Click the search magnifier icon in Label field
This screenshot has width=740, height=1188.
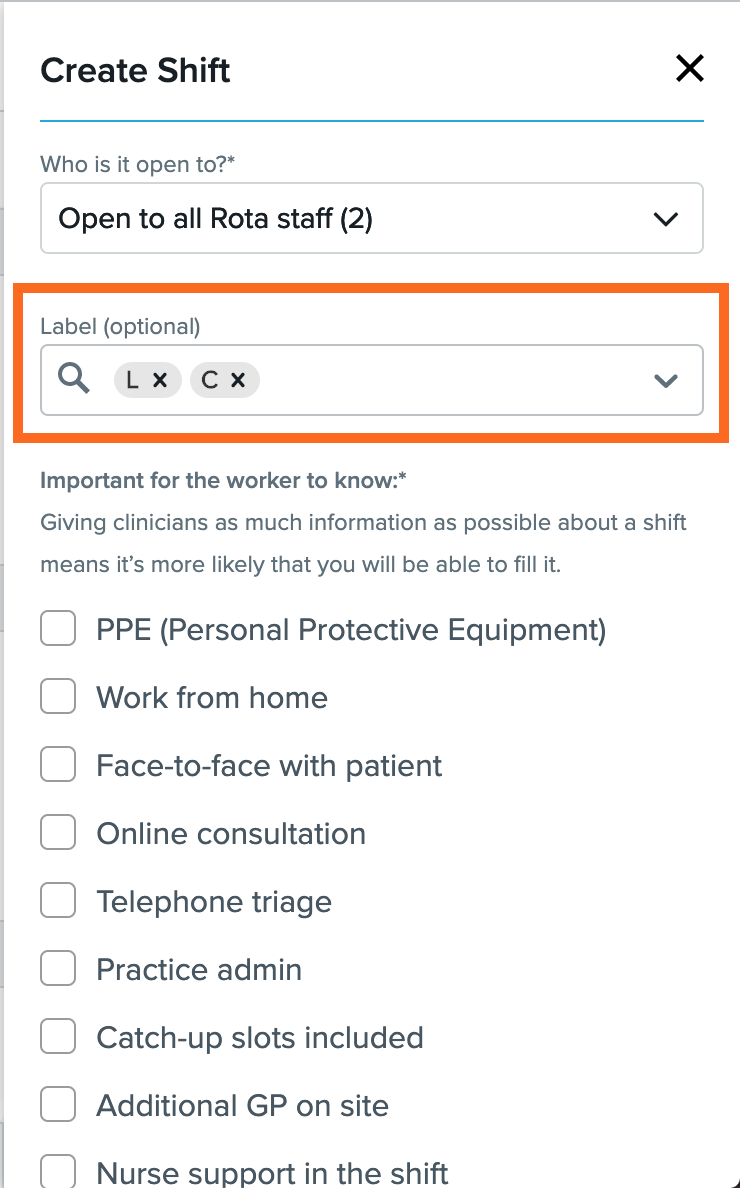73,378
